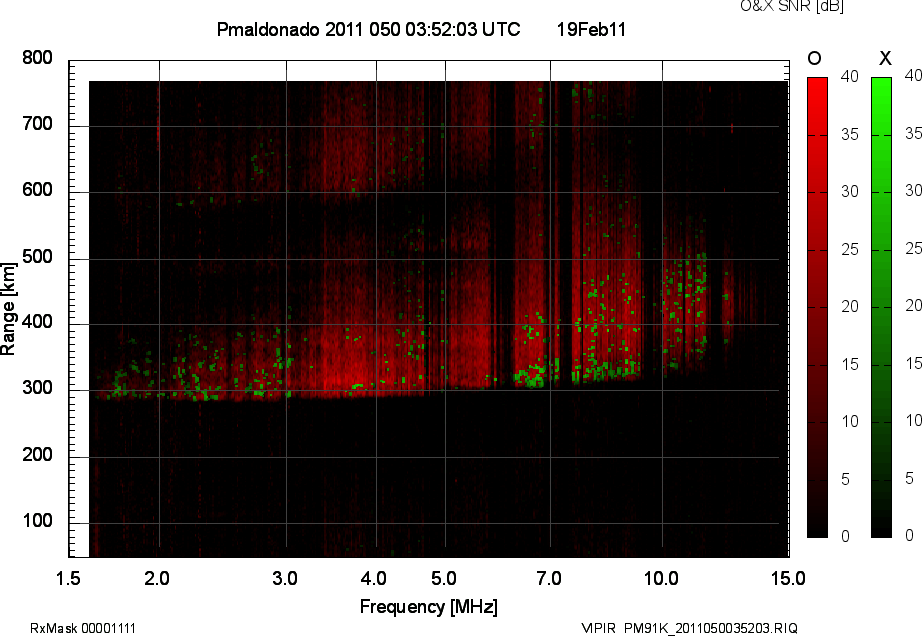Click the 3.0 tick on the frequency axis
This screenshot has width=922, height=636.
coord(286,578)
